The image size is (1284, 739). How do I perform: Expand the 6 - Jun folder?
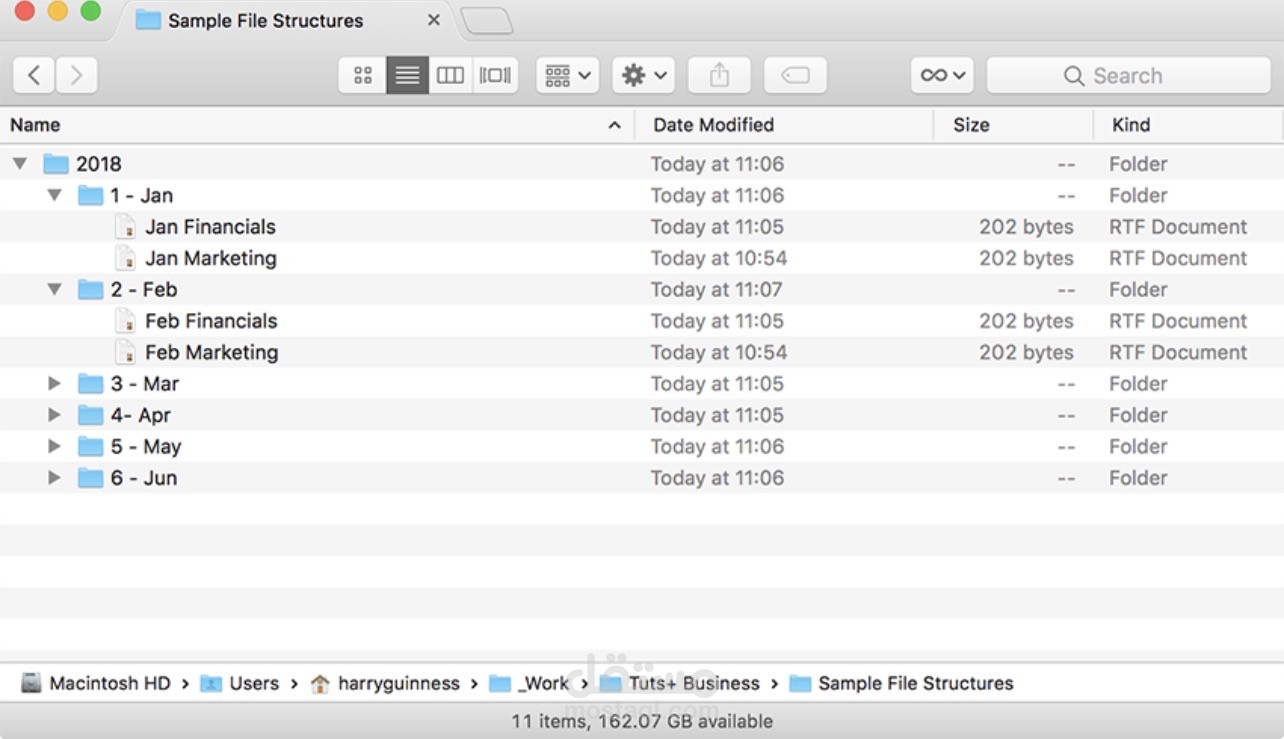tap(54, 478)
